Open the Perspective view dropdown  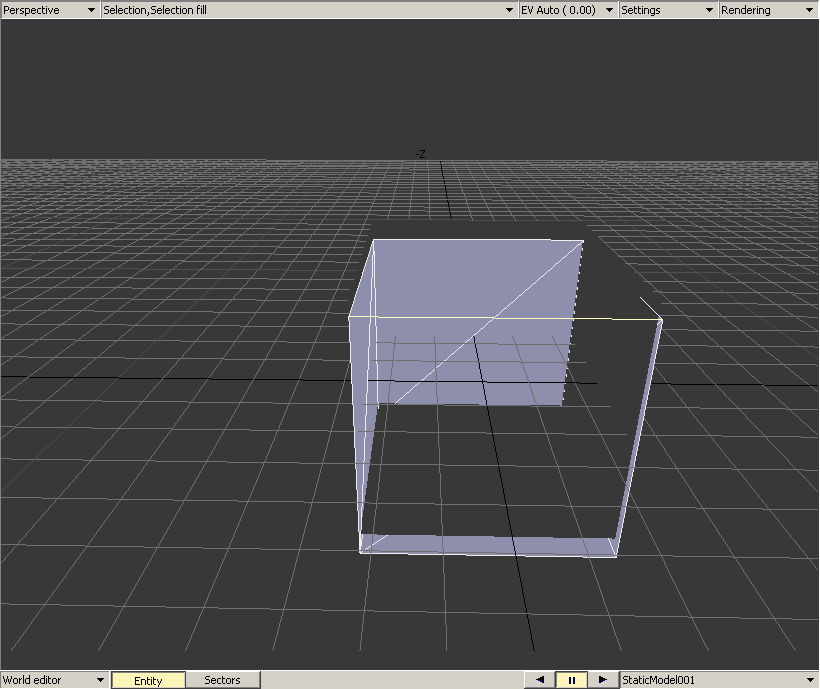click(49, 10)
